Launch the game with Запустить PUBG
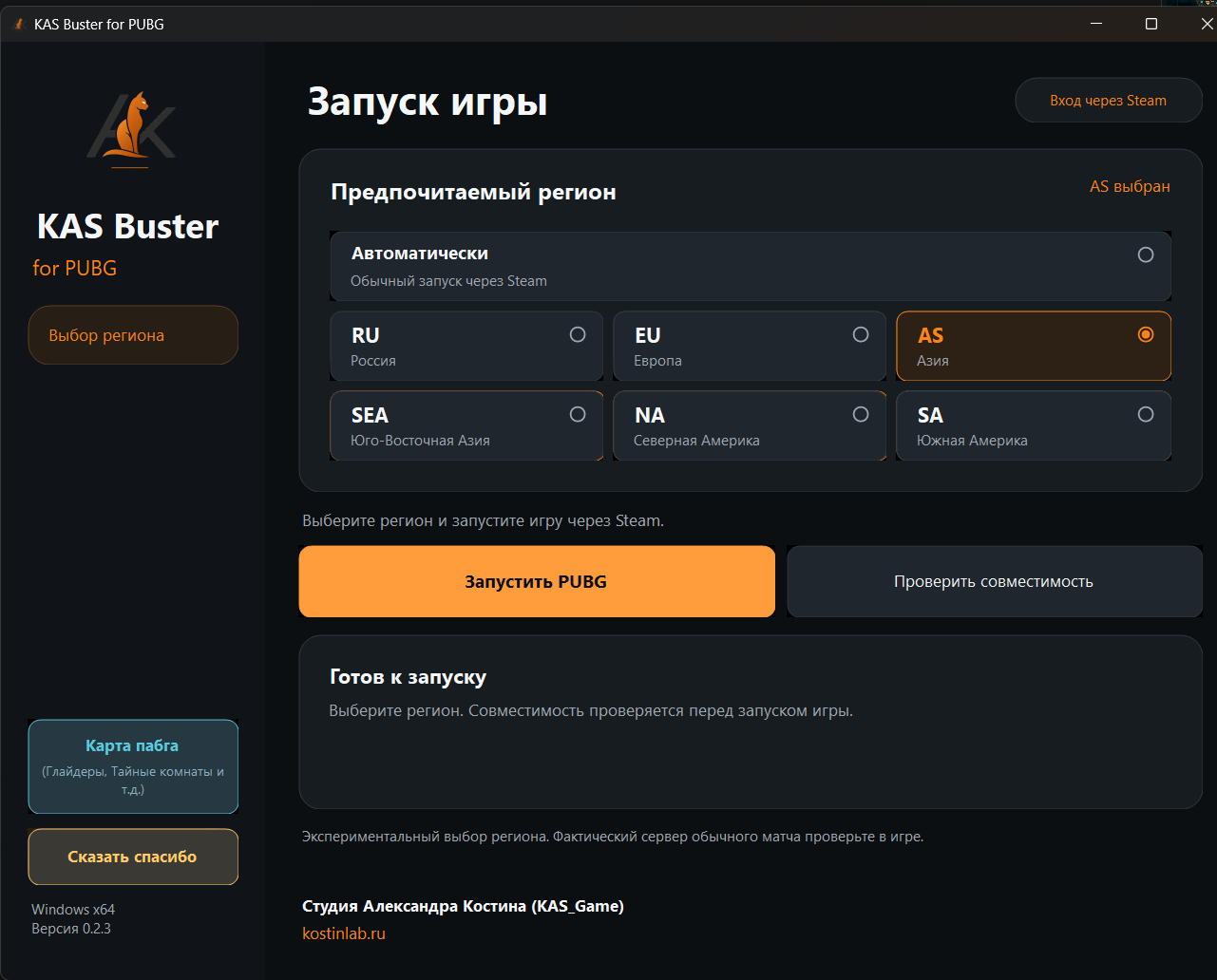This screenshot has width=1217, height=980. pos(537,581)
